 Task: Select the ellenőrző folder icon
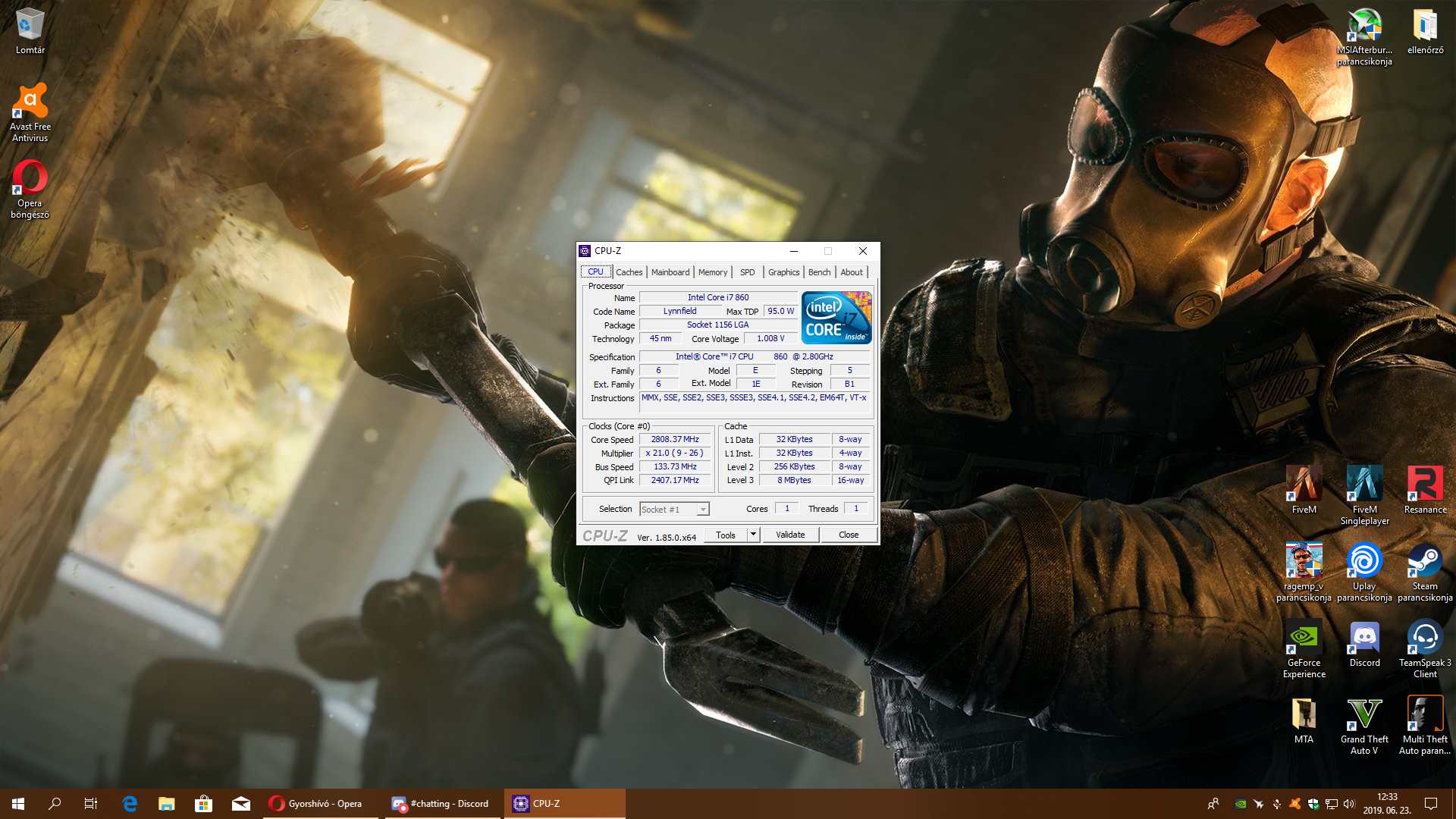coord(1425,31)
